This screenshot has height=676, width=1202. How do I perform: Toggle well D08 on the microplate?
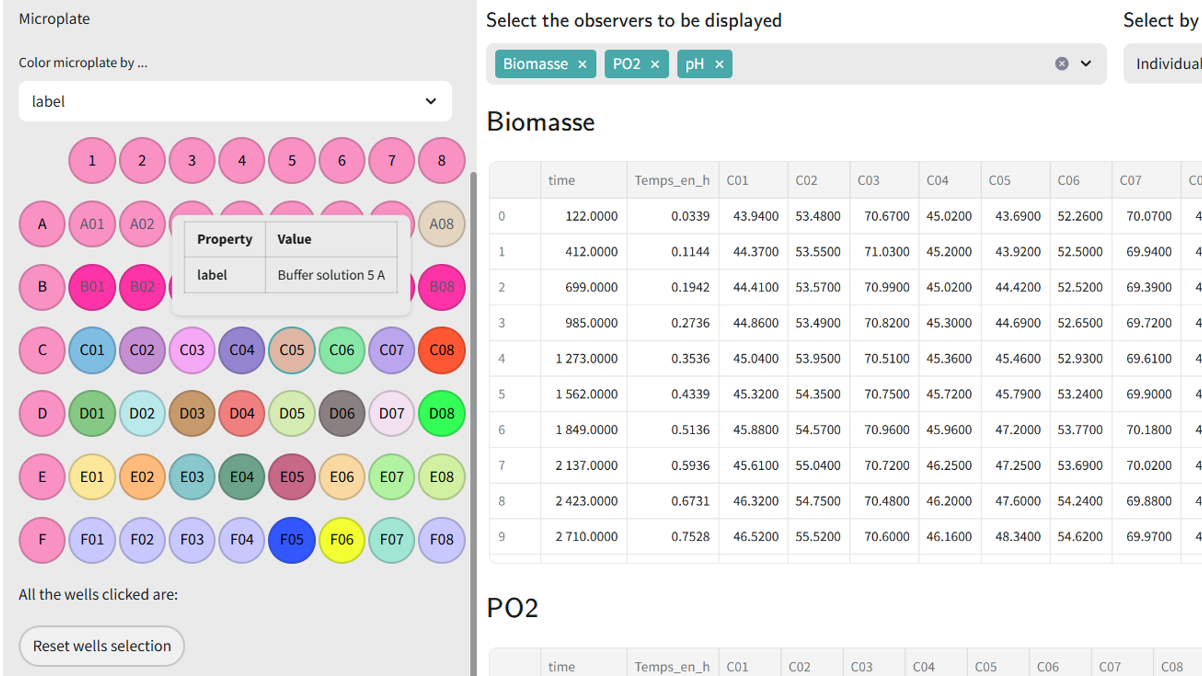[x=441, y=413]
